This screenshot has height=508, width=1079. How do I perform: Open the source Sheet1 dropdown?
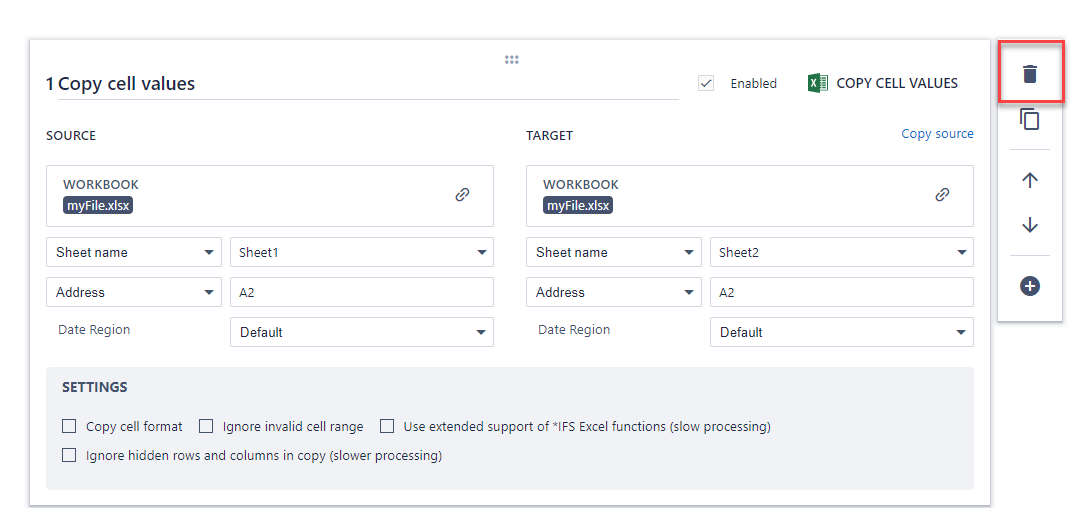[361, 252]
